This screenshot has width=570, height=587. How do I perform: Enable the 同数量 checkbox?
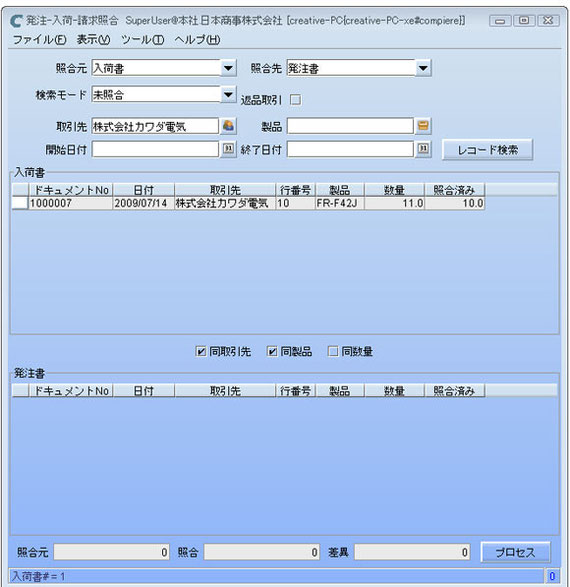333,351
